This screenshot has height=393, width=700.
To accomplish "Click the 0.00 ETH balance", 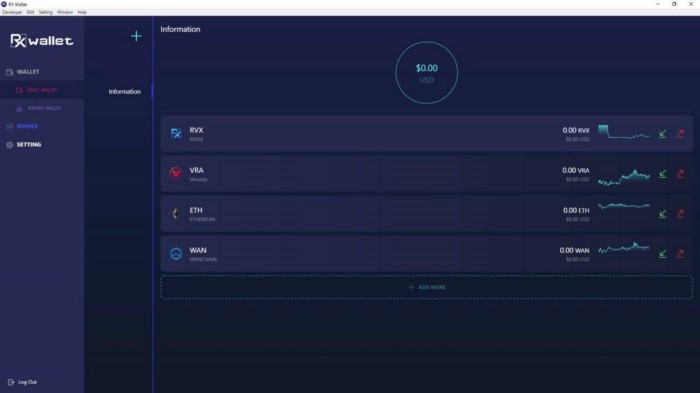I will pos(576,210).
